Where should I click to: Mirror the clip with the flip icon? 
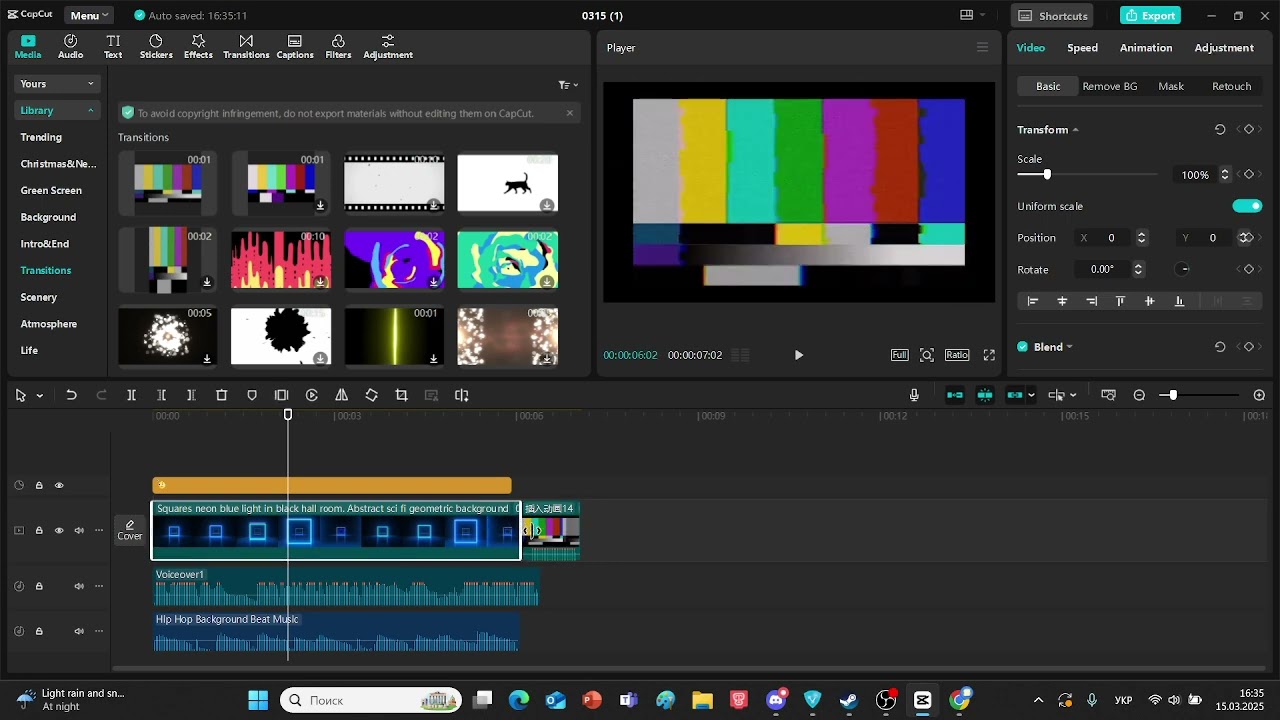point(342,395)
